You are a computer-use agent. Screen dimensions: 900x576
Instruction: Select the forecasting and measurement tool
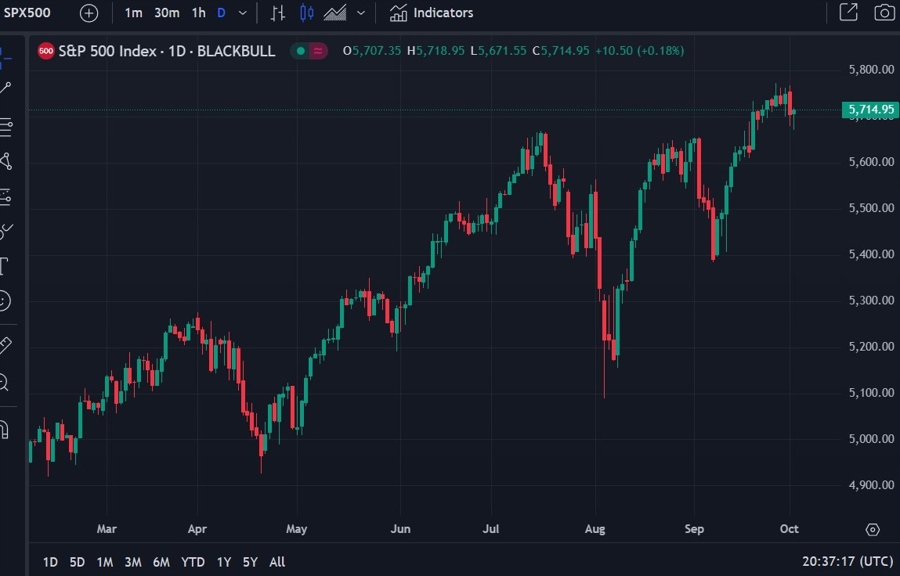[x=6, y=197]
